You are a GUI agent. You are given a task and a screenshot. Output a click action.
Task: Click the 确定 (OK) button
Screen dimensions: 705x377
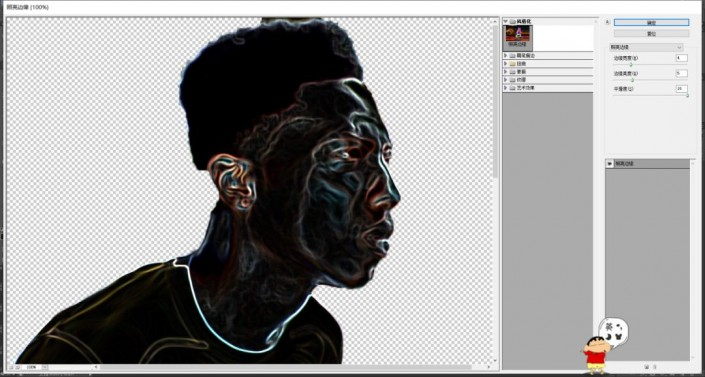(x=651, y=22)
